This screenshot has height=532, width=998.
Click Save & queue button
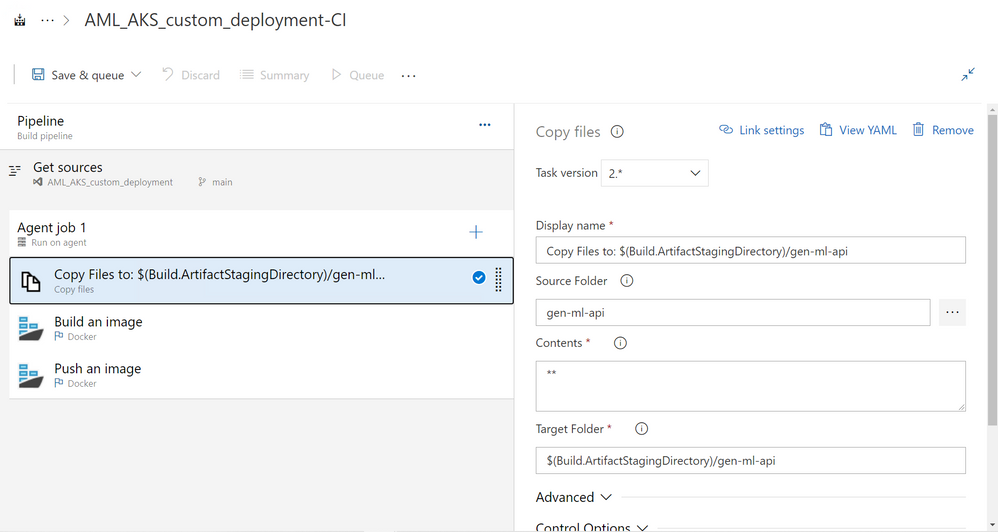(x=78, y=75)
